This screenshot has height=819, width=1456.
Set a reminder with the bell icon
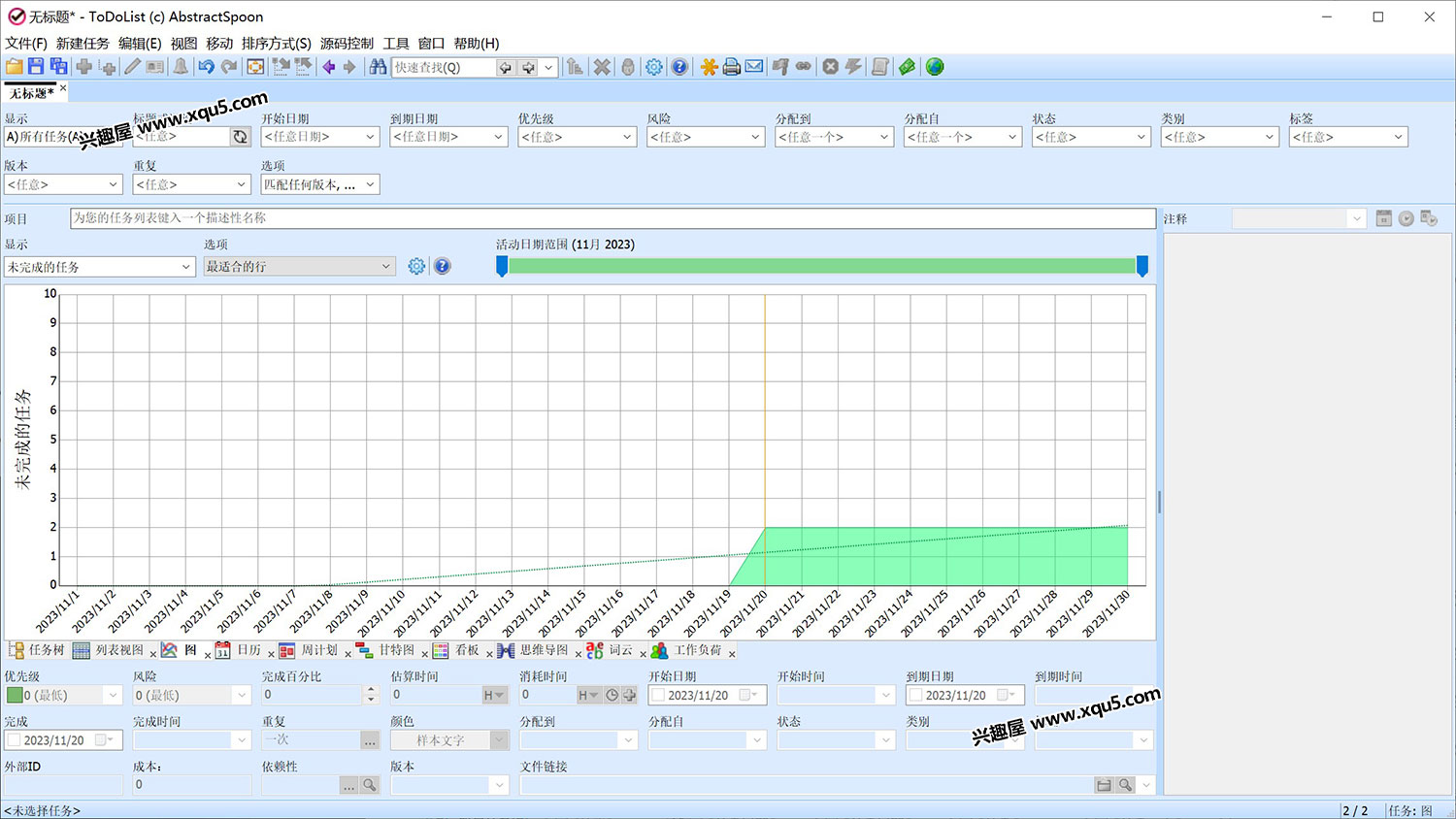181,67
